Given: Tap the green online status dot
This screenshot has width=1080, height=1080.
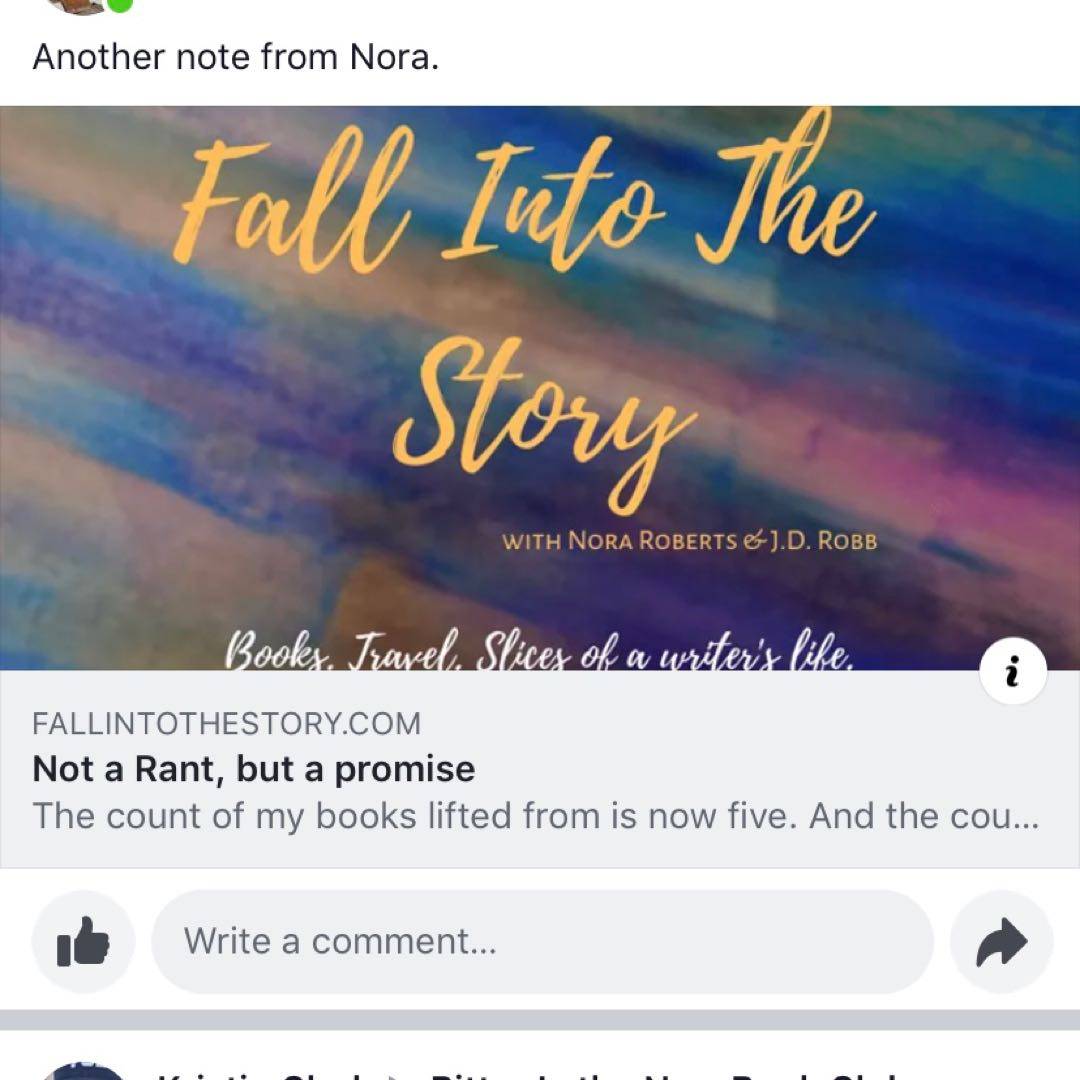Looking at the screenshot, I should coord(120,4).
